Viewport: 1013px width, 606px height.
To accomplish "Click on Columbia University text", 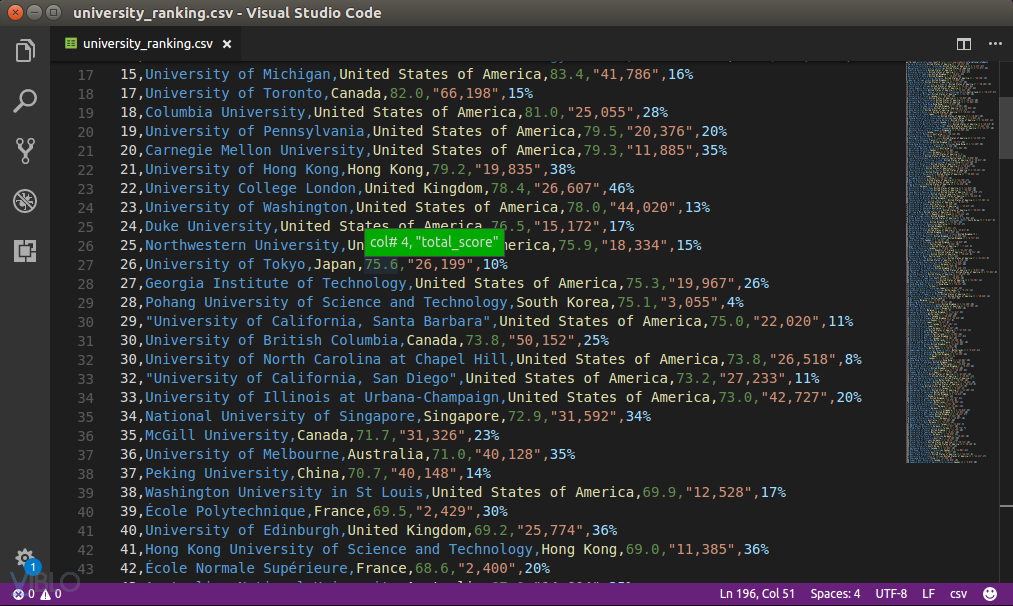I will (x=225, y=112).
